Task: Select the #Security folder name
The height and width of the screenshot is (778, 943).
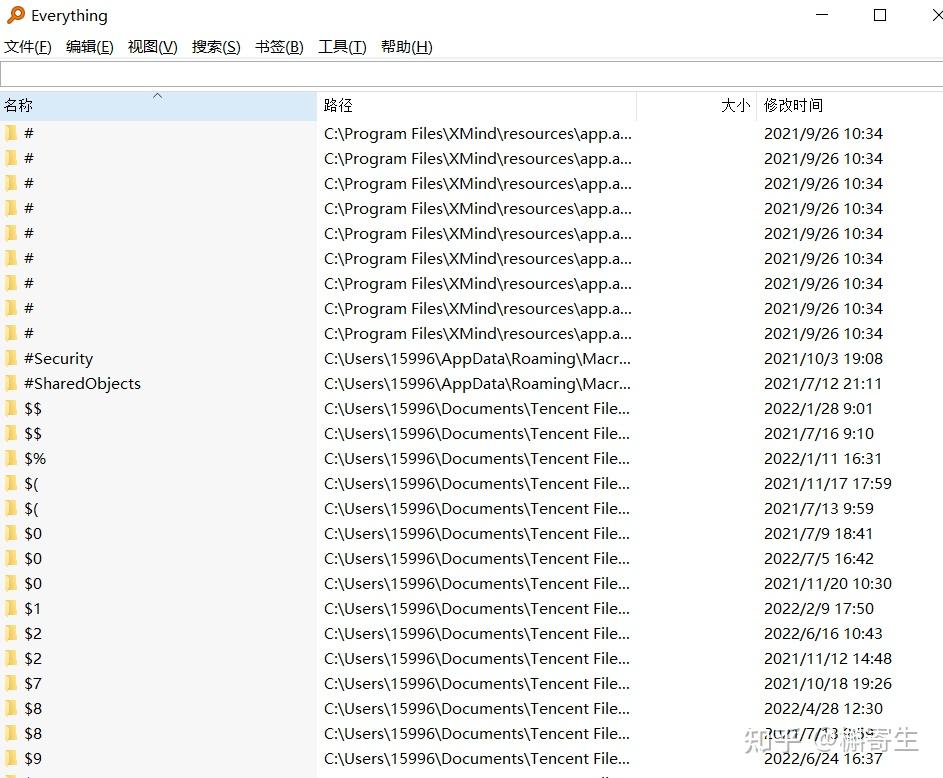Action: pyautogui.click(x=58, y=359)
